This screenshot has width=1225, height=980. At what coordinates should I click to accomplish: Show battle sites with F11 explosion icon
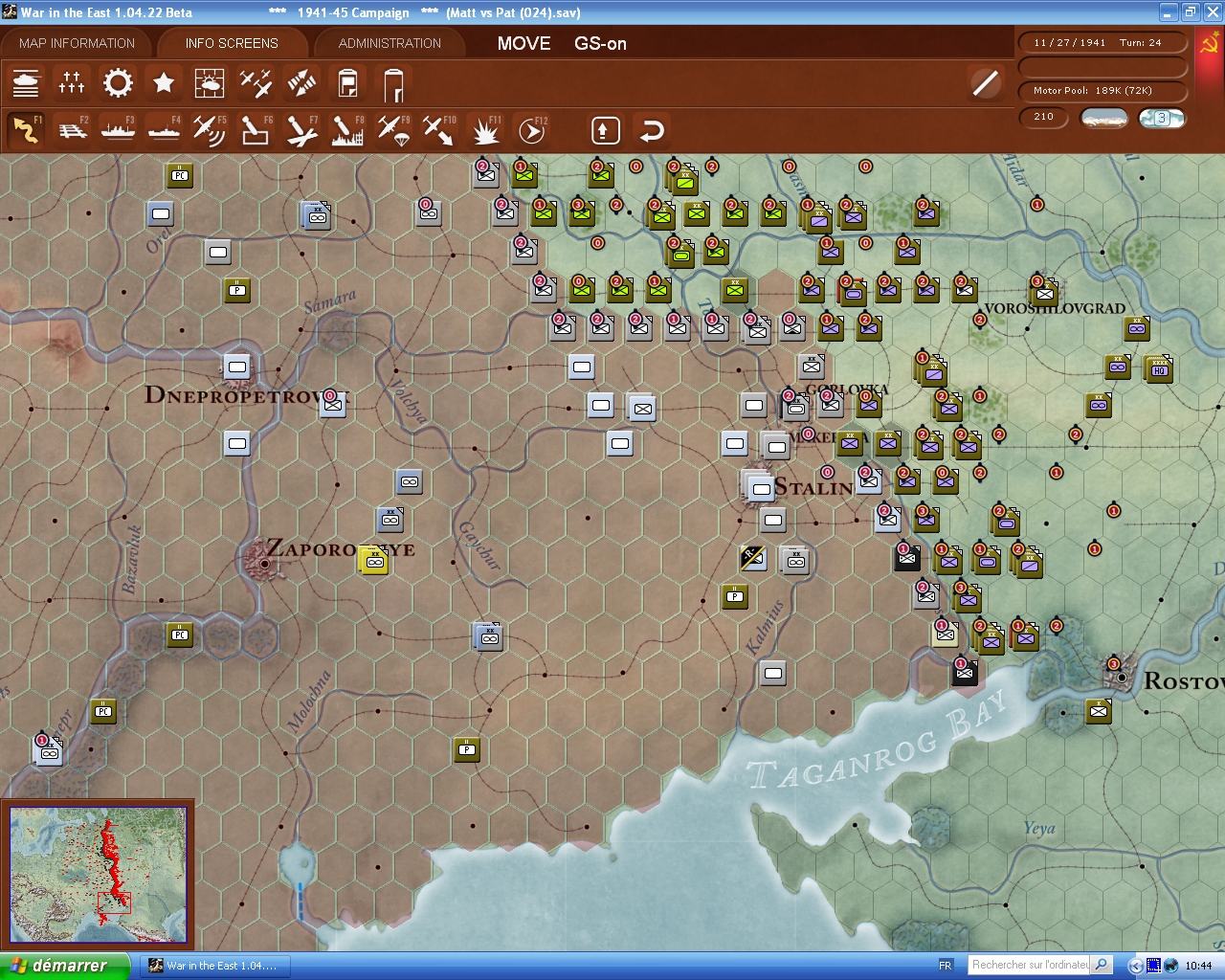[485, 130]
